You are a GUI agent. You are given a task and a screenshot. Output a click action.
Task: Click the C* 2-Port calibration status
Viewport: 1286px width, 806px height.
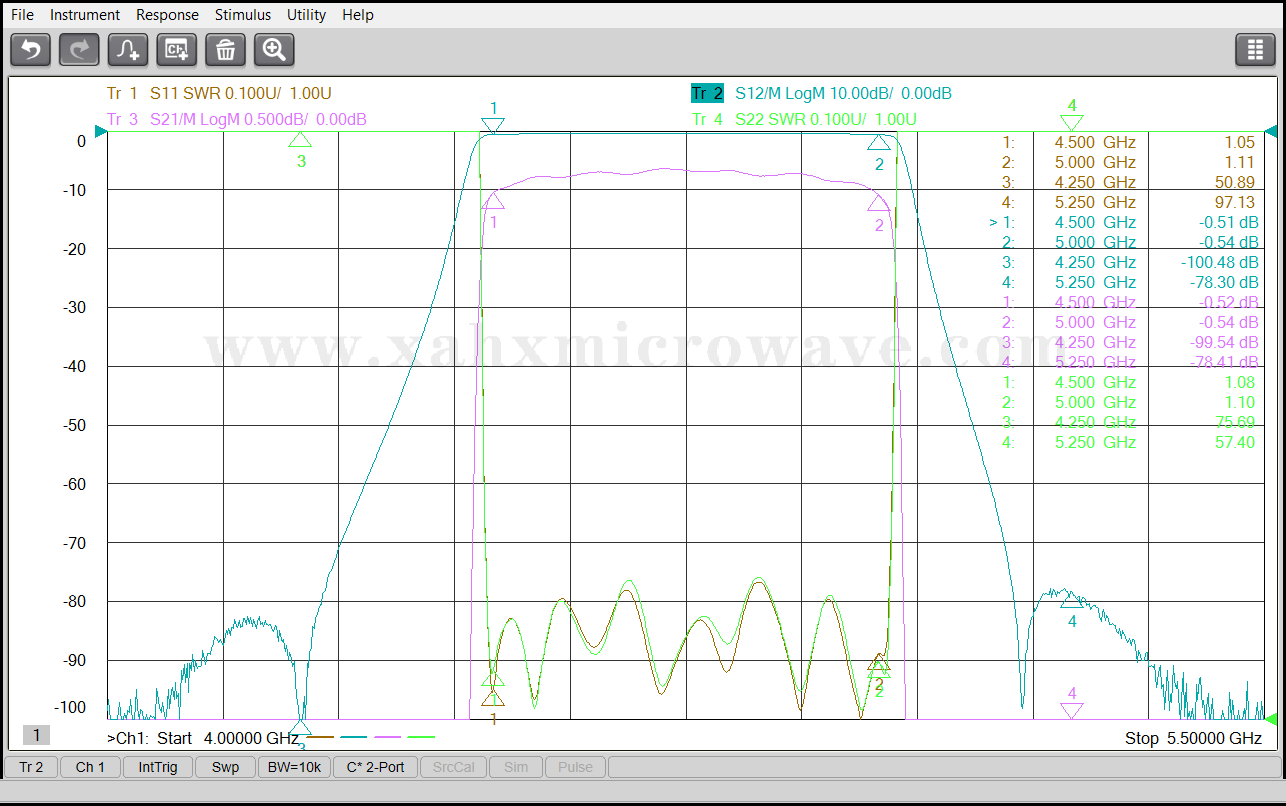pos(375,767)
